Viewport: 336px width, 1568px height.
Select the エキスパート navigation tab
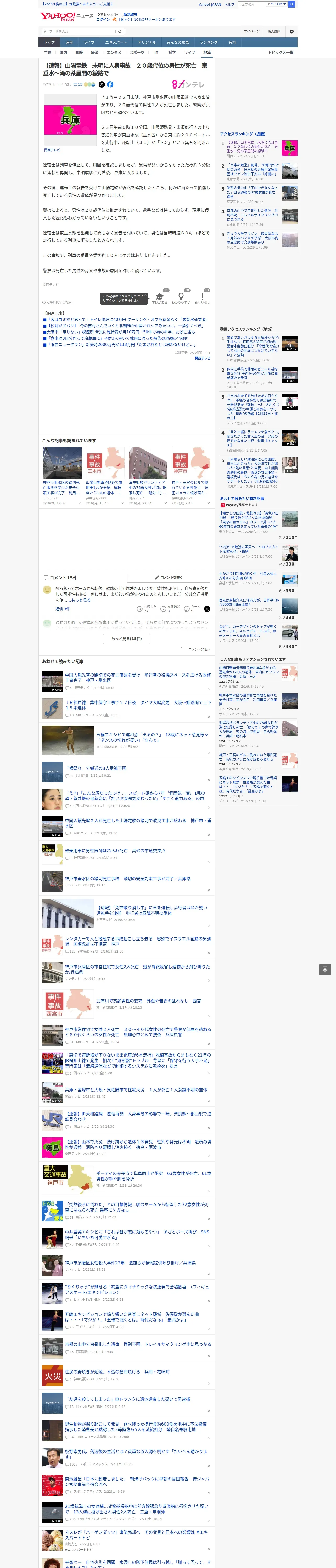[x=116, y=43]
